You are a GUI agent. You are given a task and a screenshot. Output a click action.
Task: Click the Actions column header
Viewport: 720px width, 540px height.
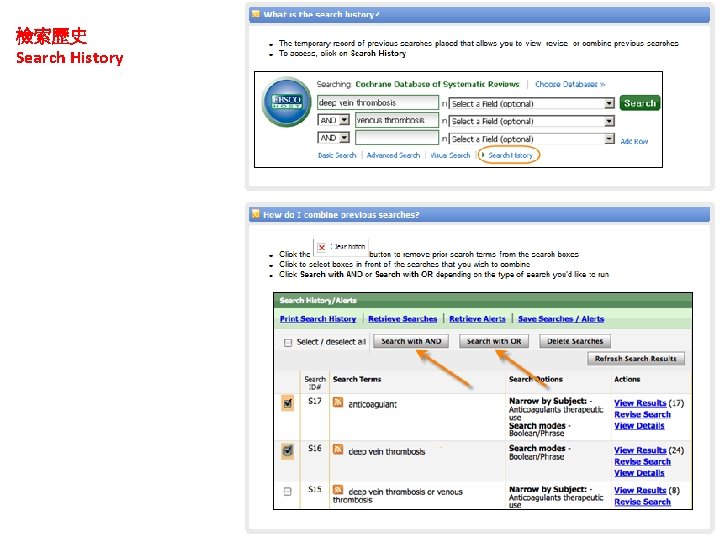click(627, 379)
